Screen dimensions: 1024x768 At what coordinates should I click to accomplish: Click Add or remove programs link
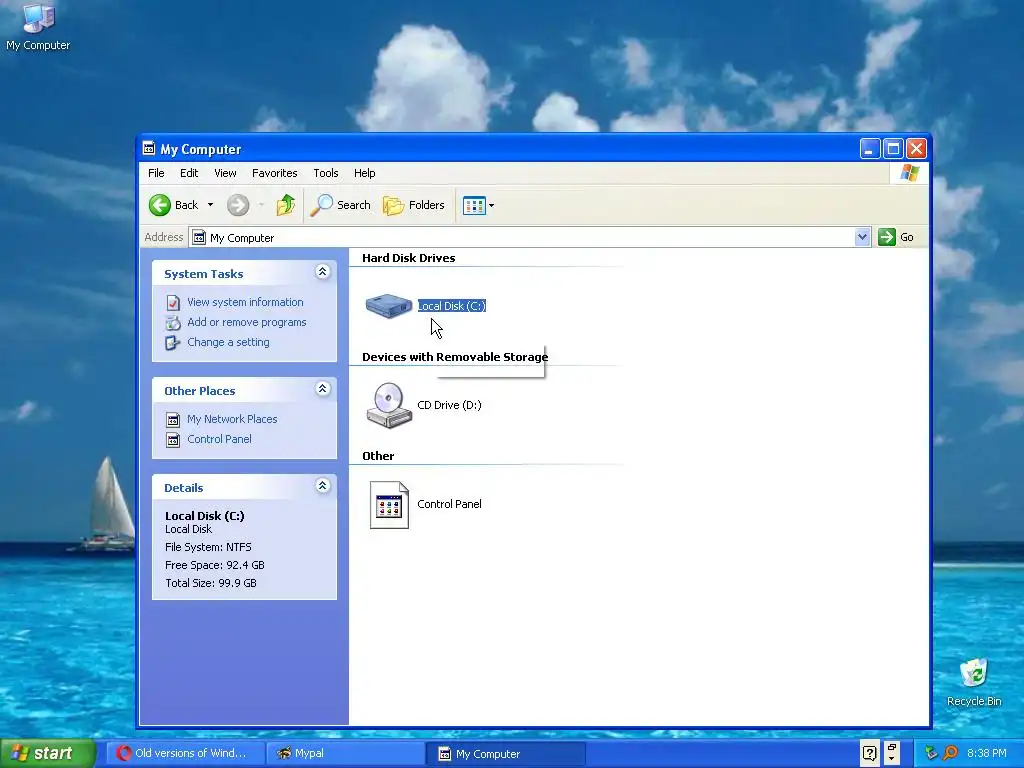[x=247, y=323]
